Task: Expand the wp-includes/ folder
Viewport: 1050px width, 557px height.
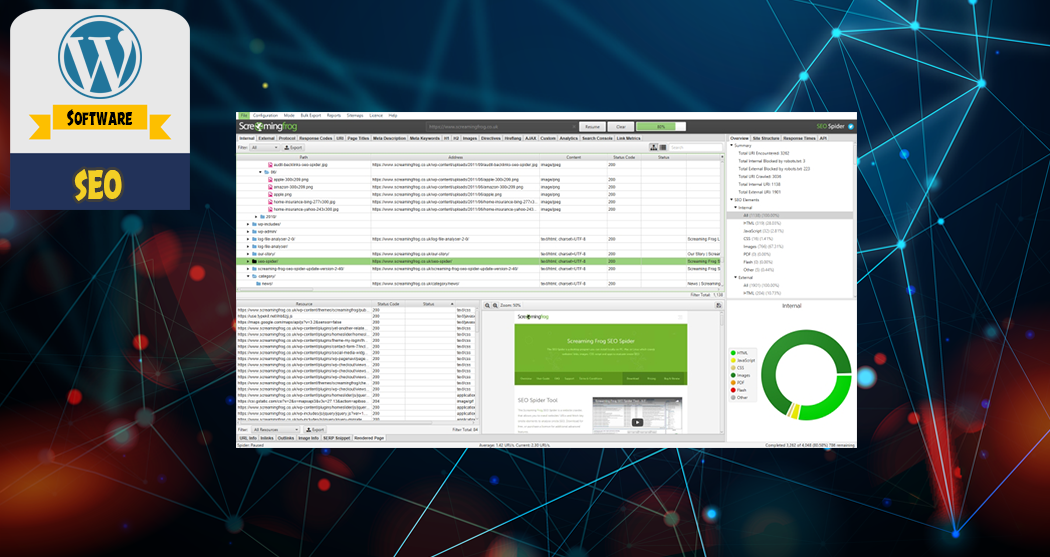Action: 248,224
